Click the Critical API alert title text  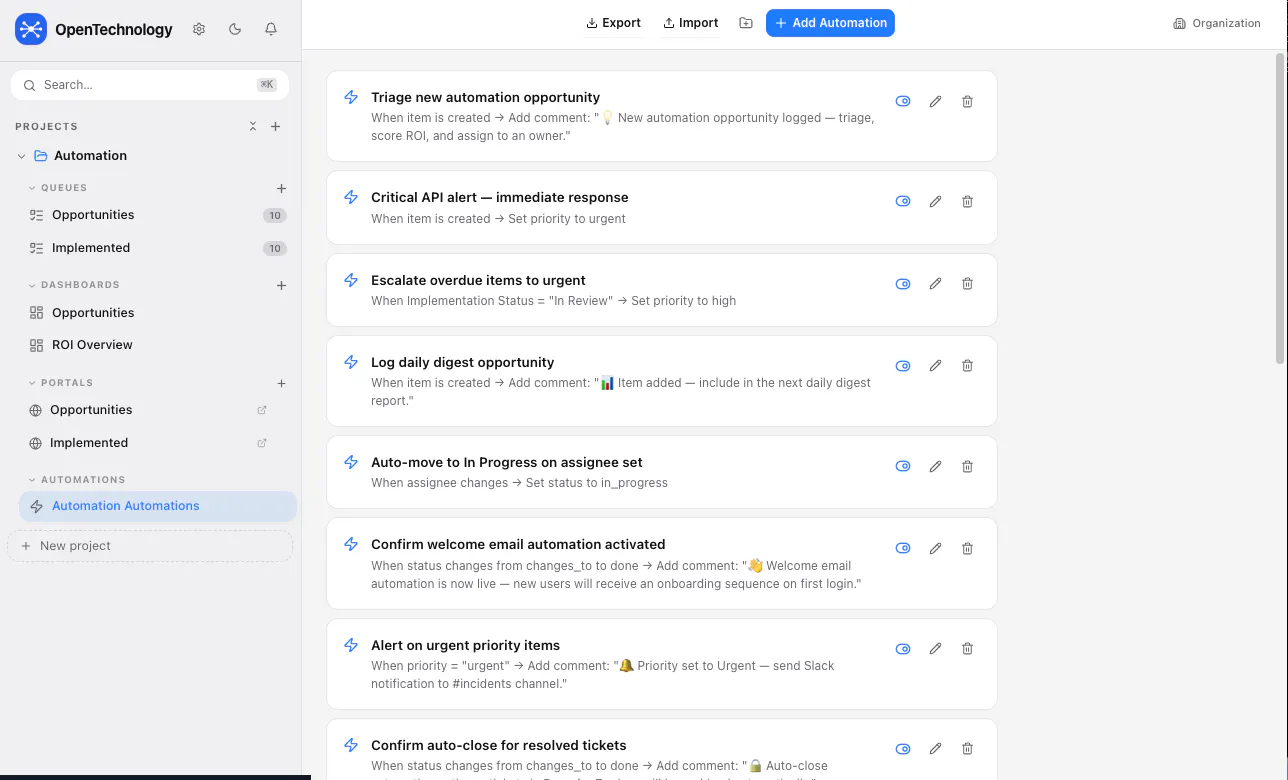(500, 198)
